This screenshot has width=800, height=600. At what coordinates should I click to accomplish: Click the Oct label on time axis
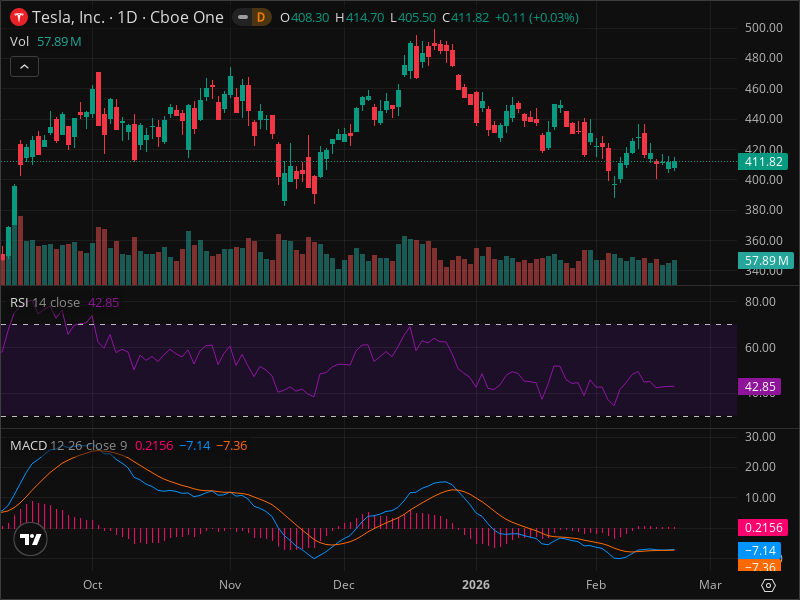[x=92, y=585]
